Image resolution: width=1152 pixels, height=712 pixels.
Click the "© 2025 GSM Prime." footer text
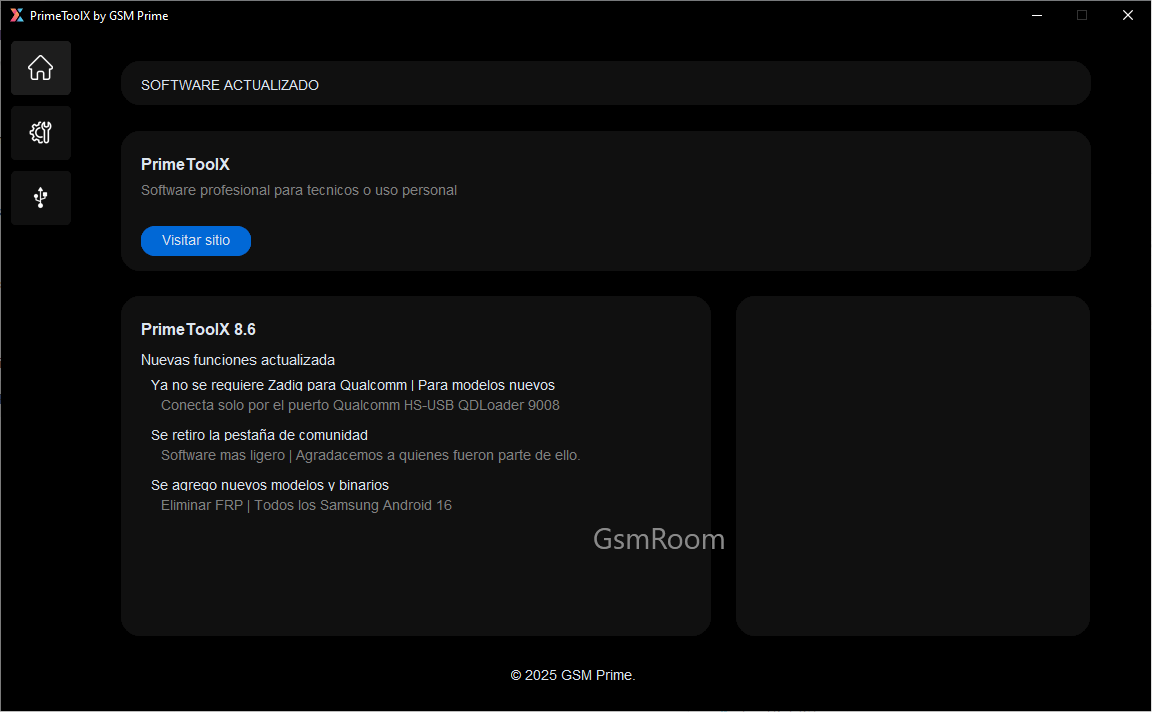(x=573, y=675)
